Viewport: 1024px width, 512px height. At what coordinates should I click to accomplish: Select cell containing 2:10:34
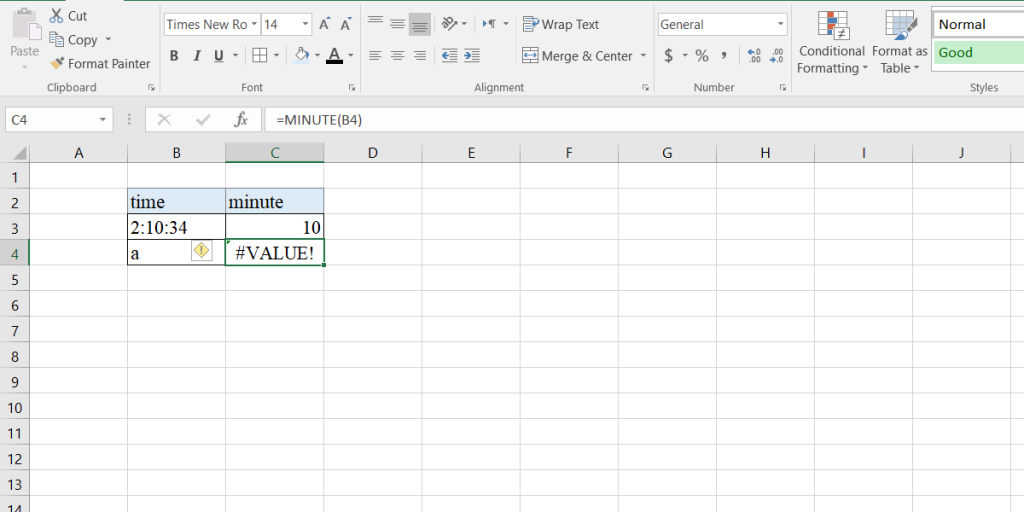(x=176, y=227)
